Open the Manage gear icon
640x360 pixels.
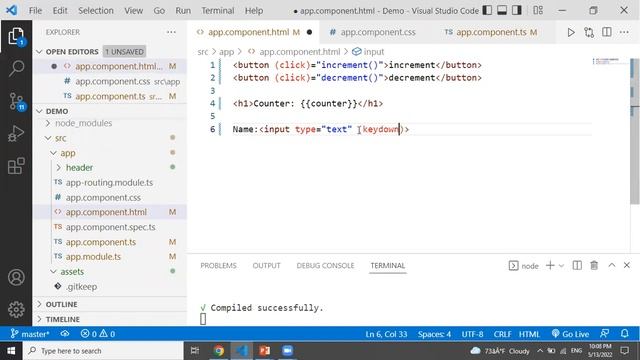pos(16,309)
